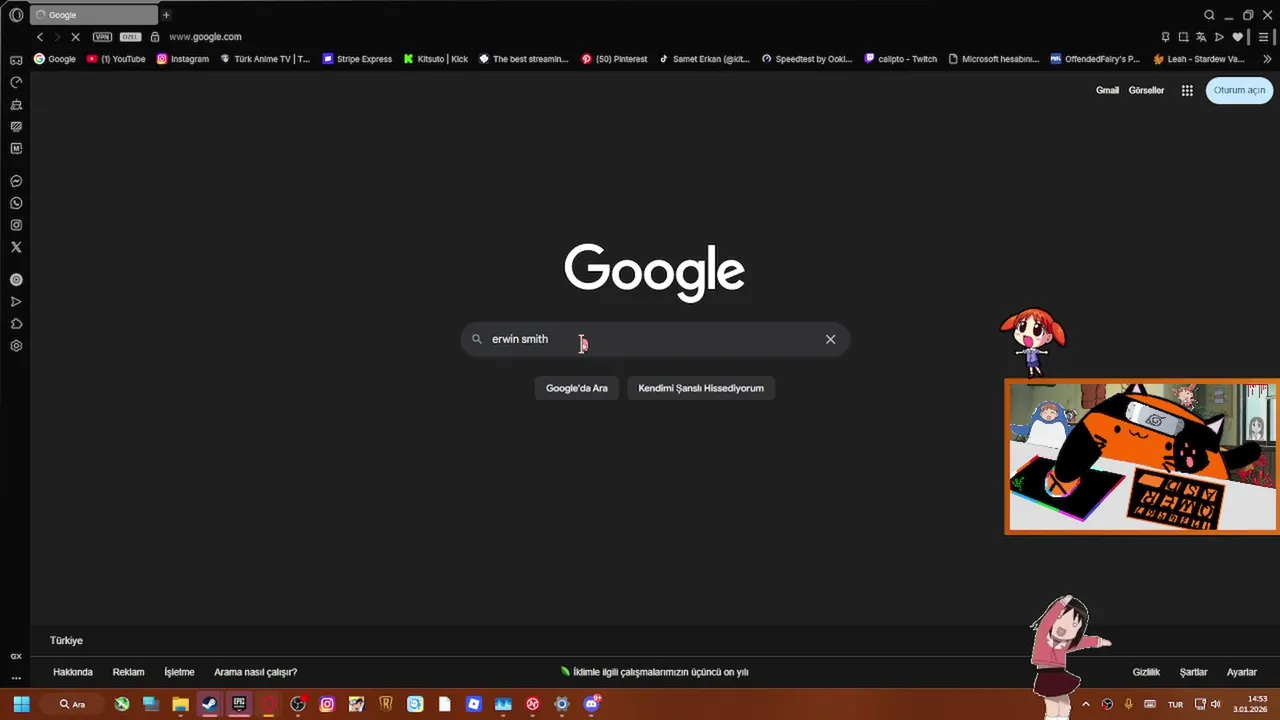Open the Ayarlar footer menu
The width and height of the screenshot is (1280, 720).
(x=1242, y=672)
